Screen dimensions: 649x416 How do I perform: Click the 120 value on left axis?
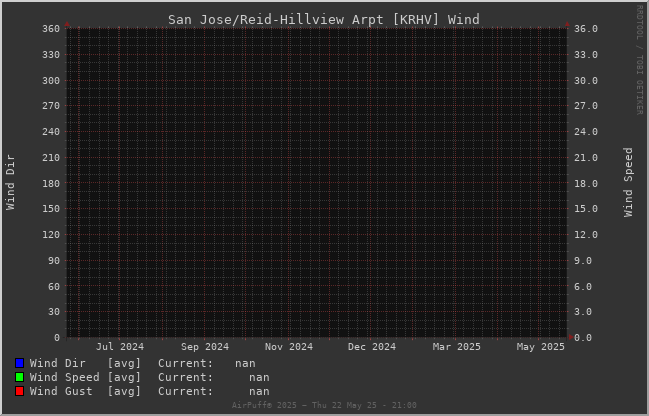click(51, 235)
